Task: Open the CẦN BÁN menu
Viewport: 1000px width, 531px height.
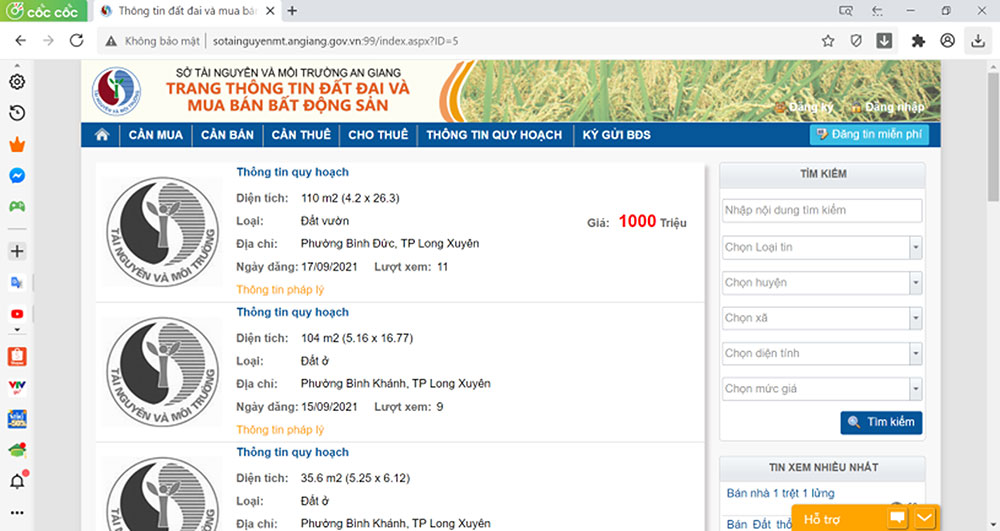Action: tap(227, 135)
